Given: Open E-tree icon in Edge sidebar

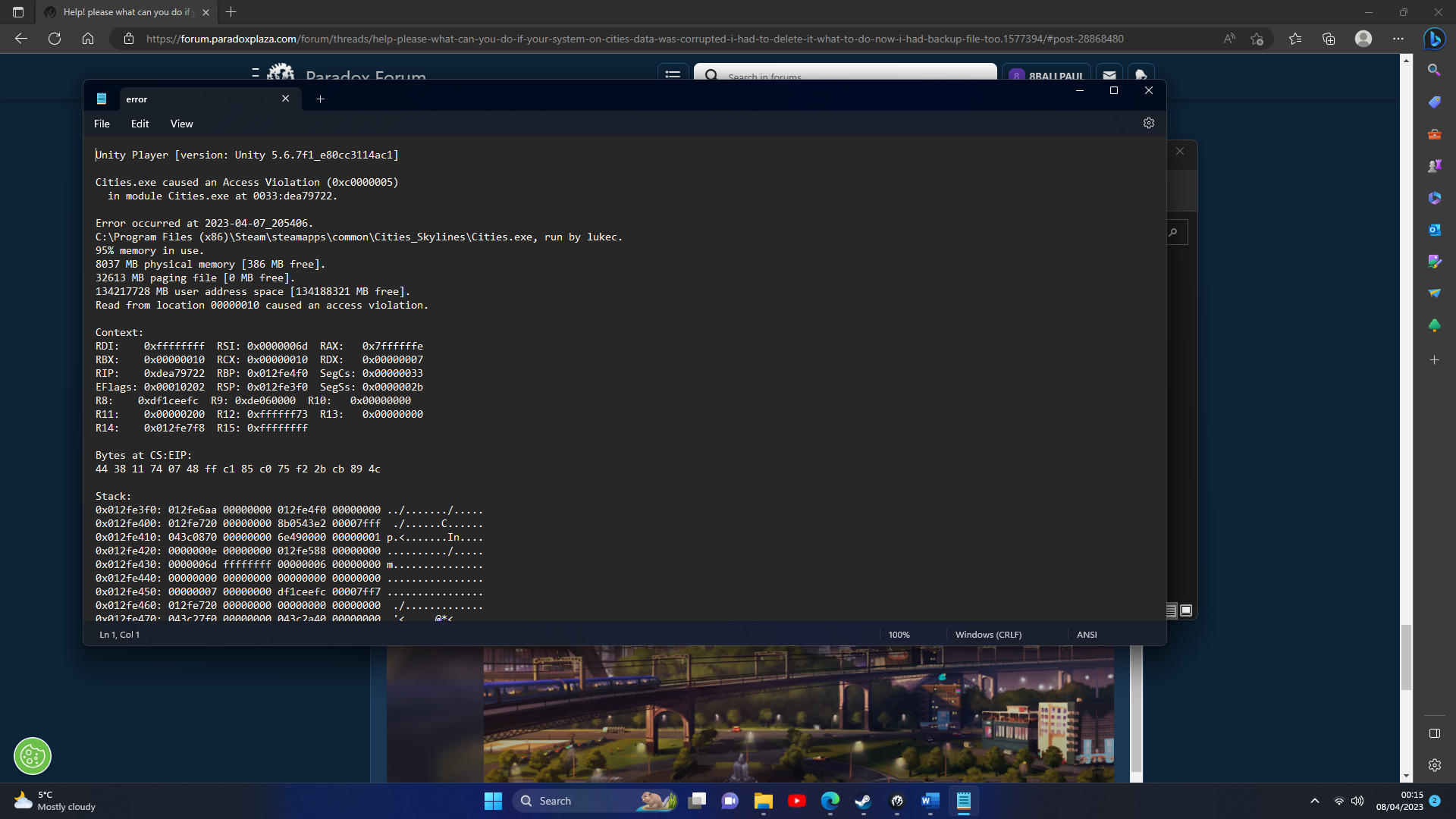Looking at the screenshot, I should pos(1434,325).
